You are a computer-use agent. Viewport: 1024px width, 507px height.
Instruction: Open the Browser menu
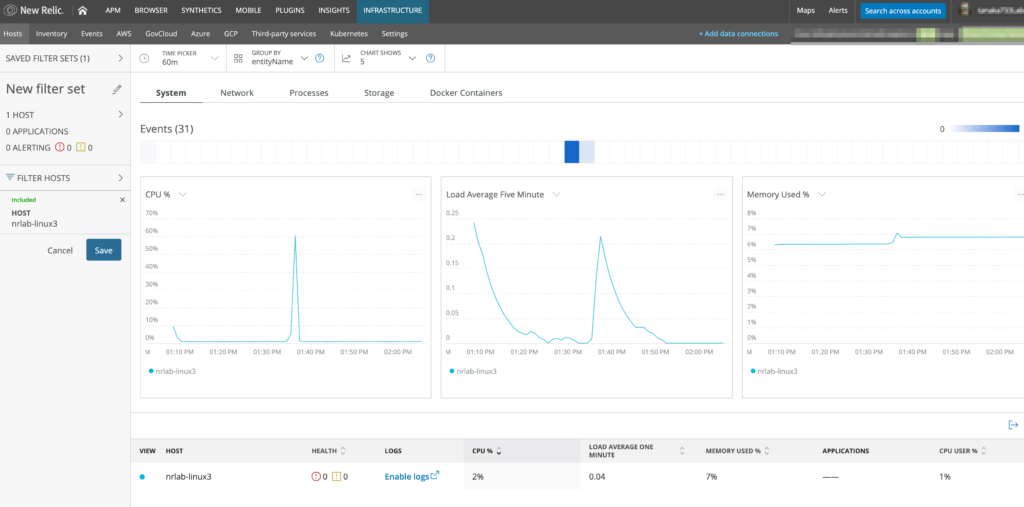pos(151,10)
